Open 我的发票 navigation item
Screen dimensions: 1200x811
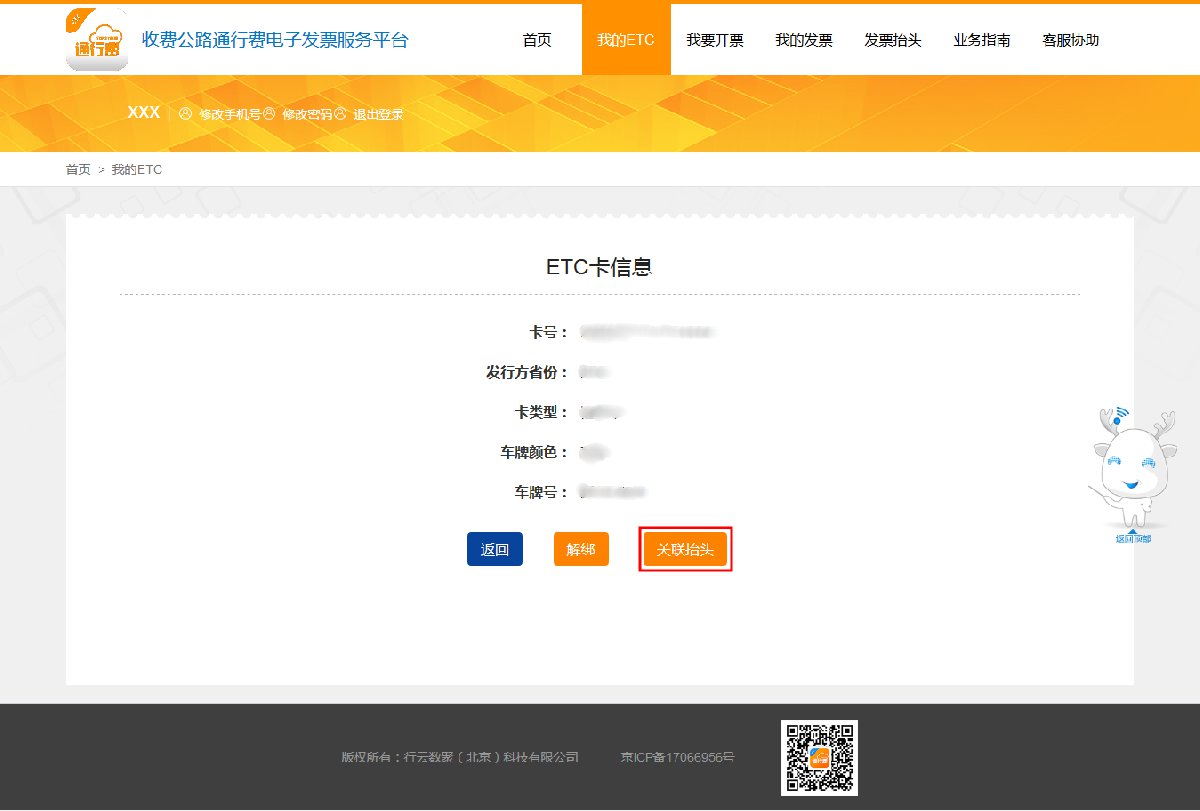click(x=804, y=40)
